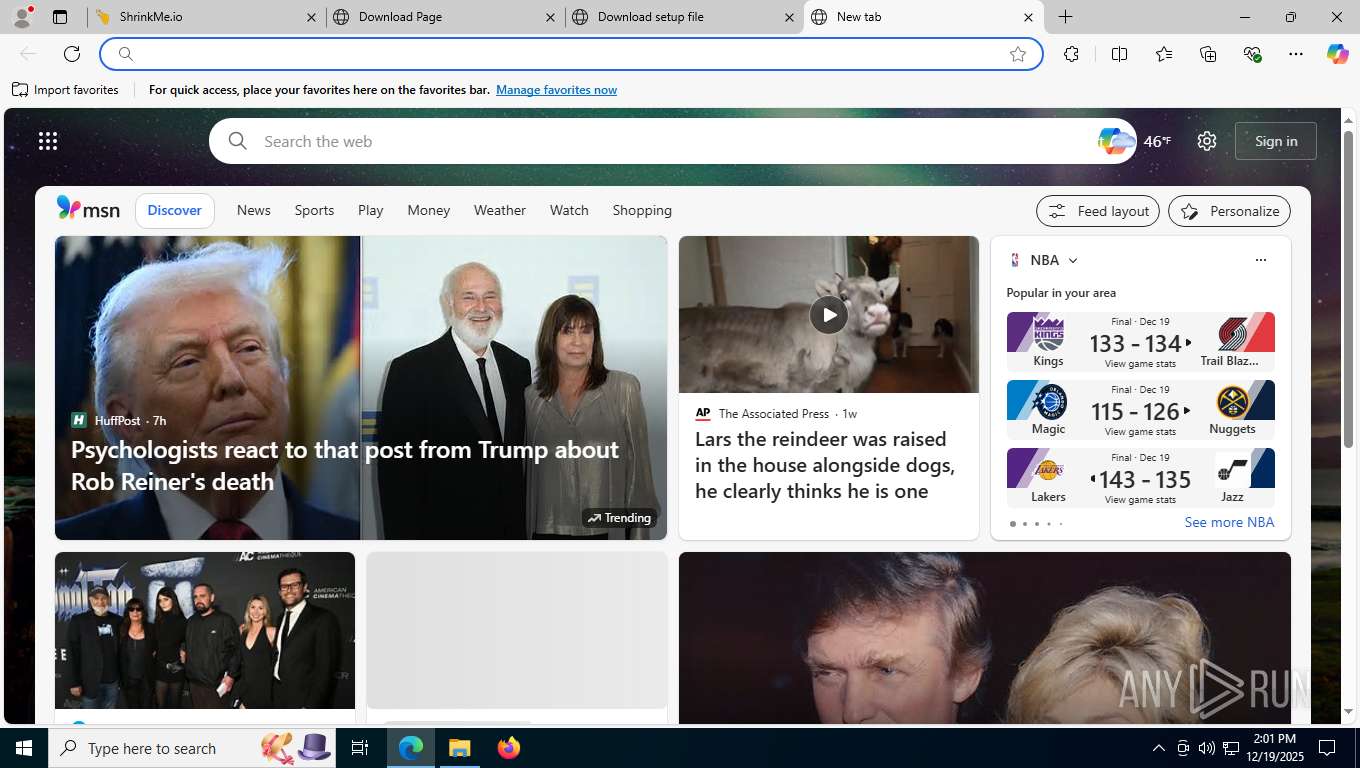Open the tab actions menu icon
This screenshot has height=768, width=1360.
pos(60,17)
